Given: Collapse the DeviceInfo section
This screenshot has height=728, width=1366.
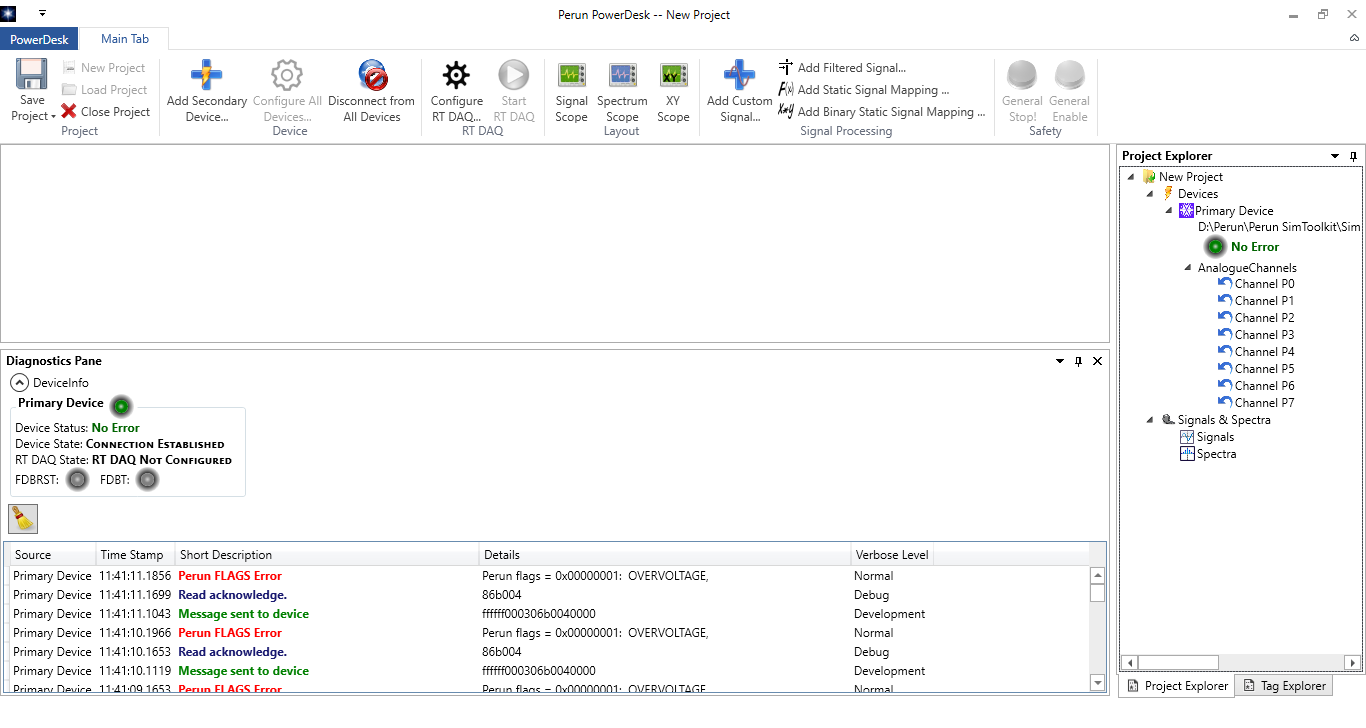Looking at the screenshot, I should pos(19,383).
